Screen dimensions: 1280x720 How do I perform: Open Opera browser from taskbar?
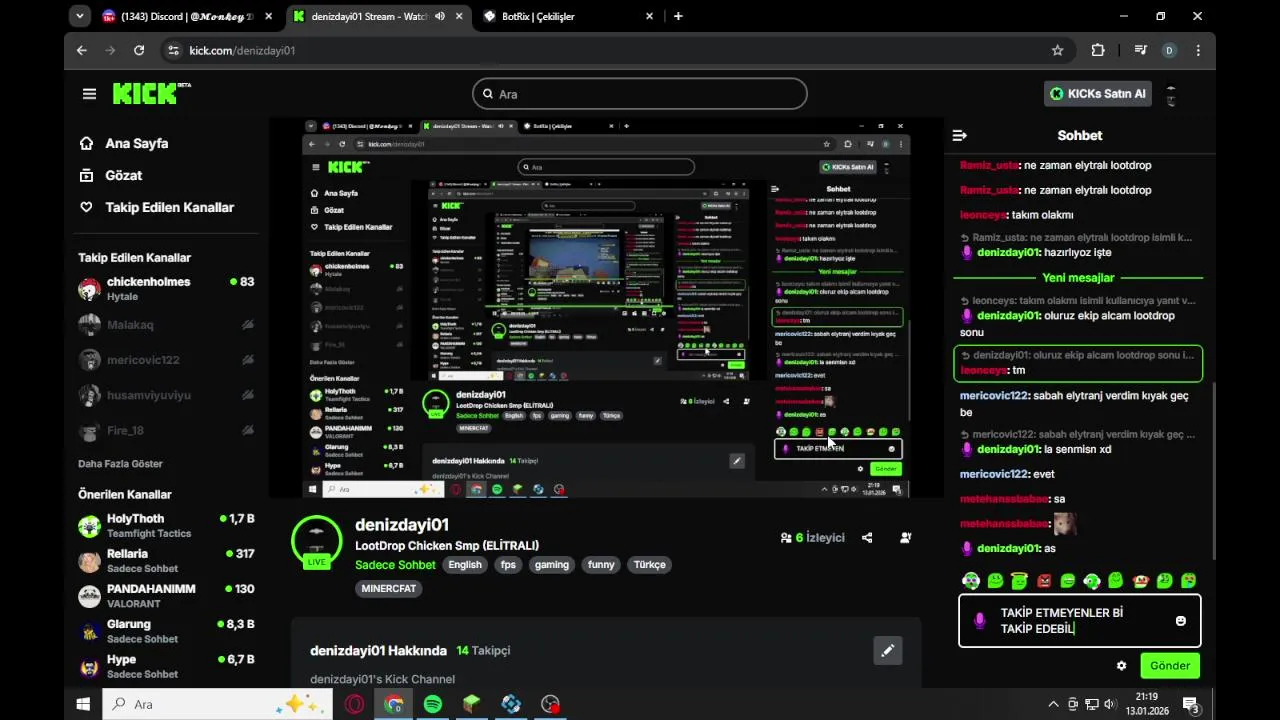(354, 704)
